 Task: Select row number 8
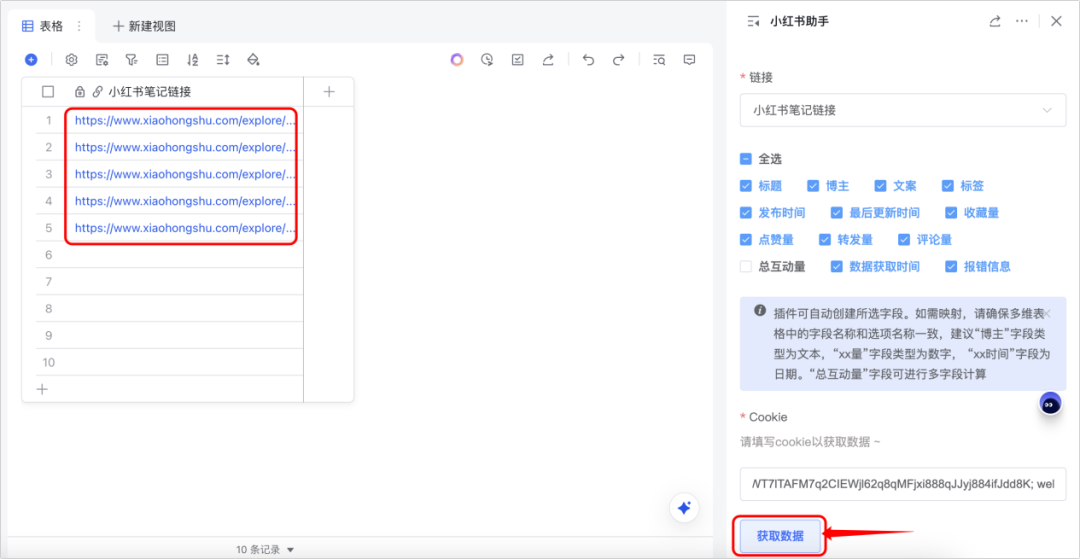48,308
